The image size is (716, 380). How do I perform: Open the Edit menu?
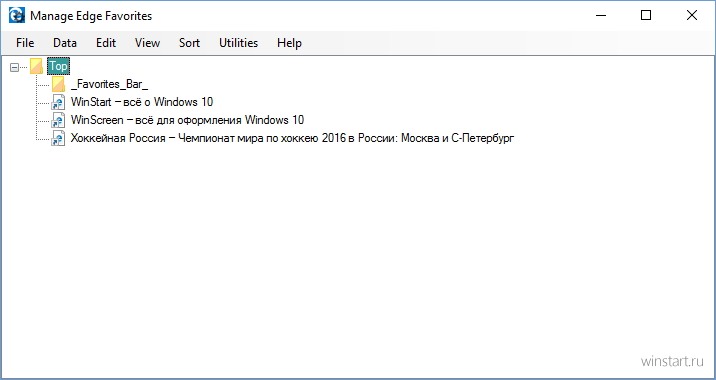click(x=106, y=43)
